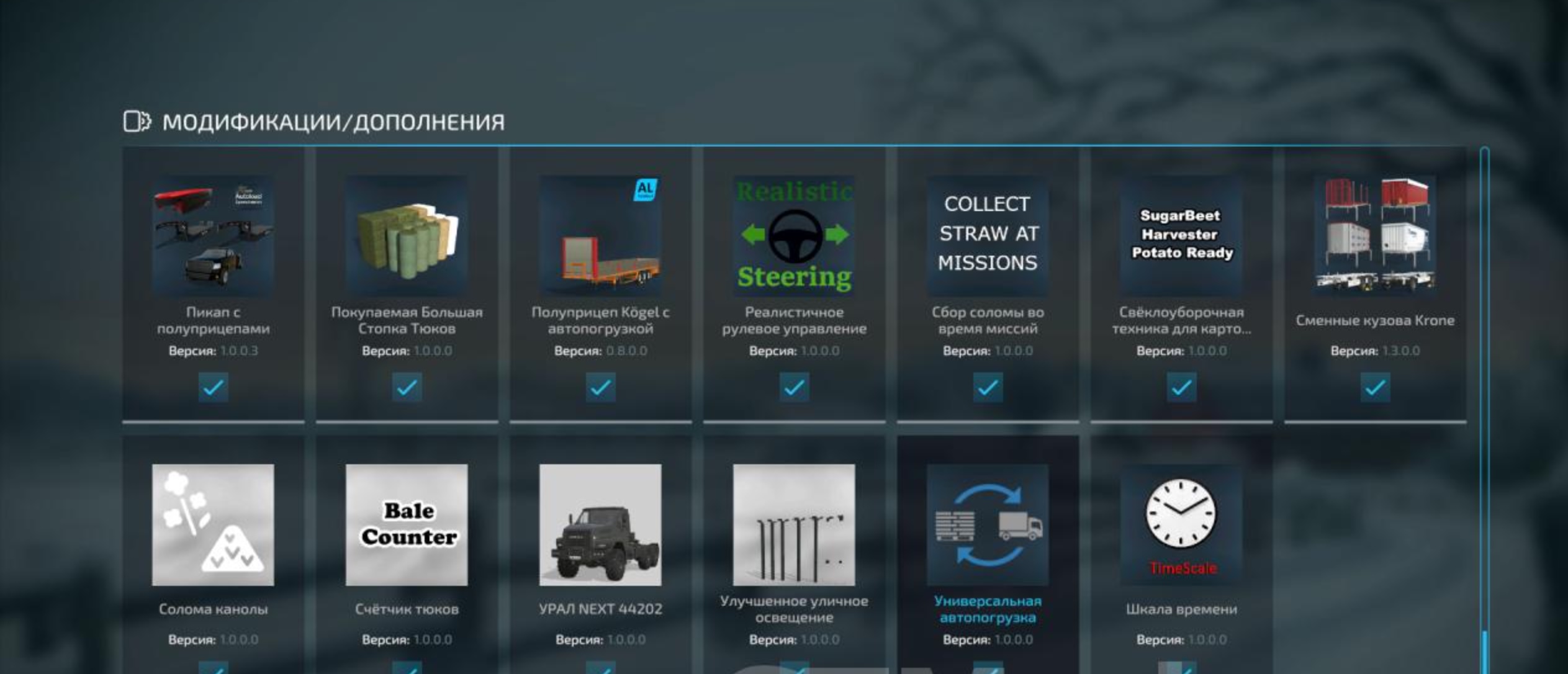The width and height of the screenshot is (1568, 674).
Task: Toggle the Realistic Steering mod checkbox
Action: 794,387
